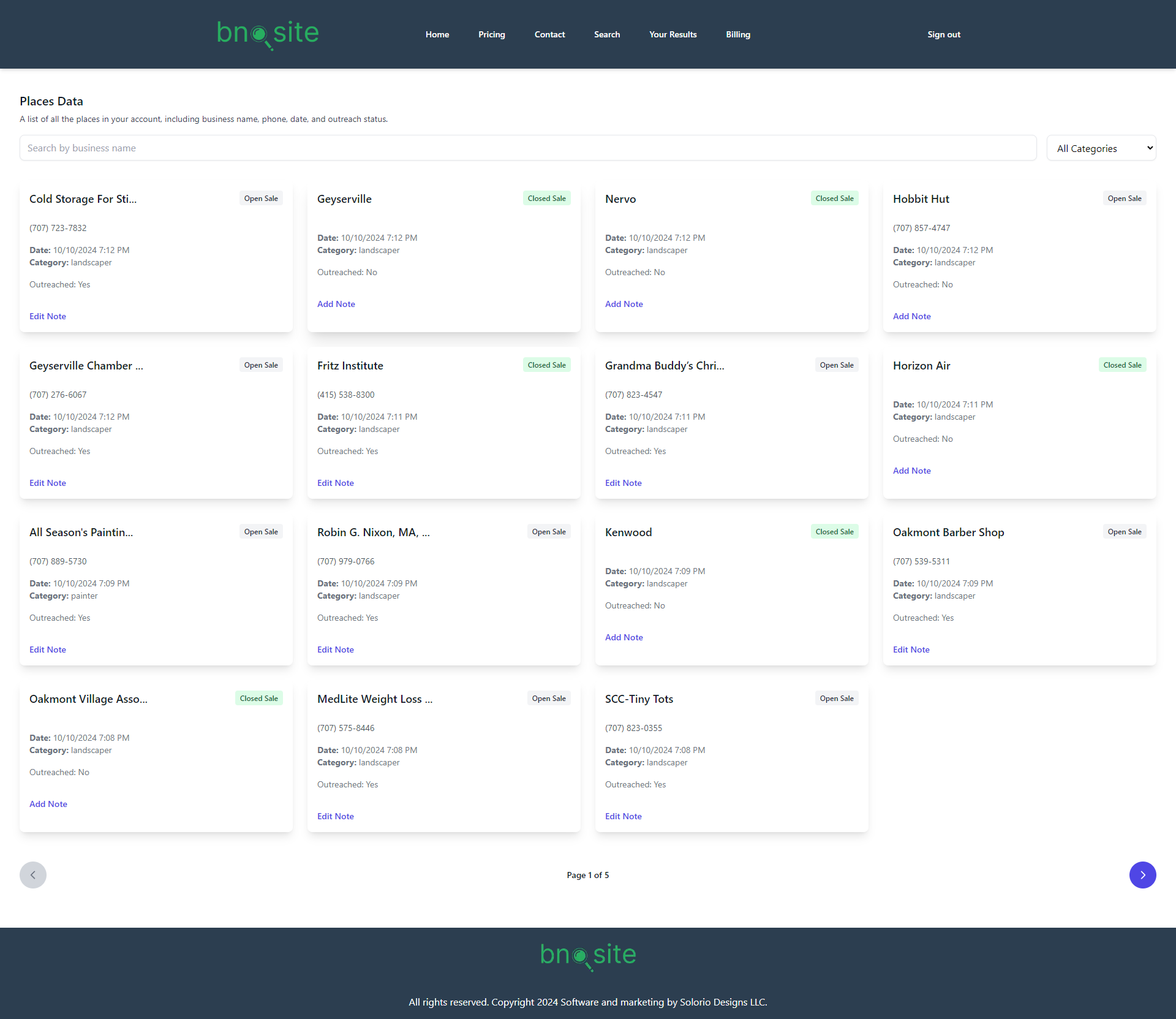This screenshot has width=1176, height=1019.
Task: Navigate to Your Results page
Action: point(673,34)
